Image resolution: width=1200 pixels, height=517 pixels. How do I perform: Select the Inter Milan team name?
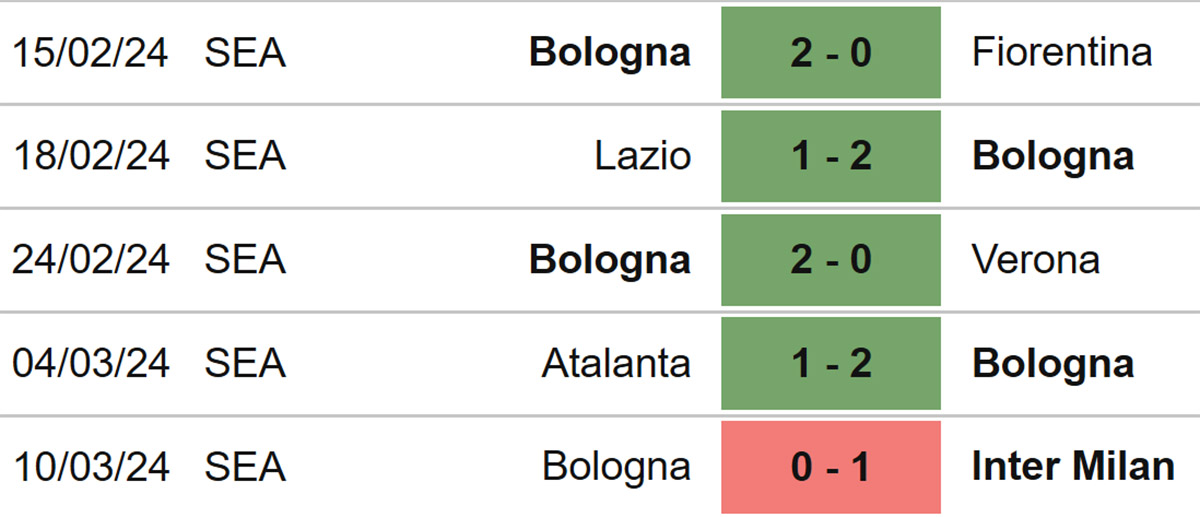click(1074, 467)
